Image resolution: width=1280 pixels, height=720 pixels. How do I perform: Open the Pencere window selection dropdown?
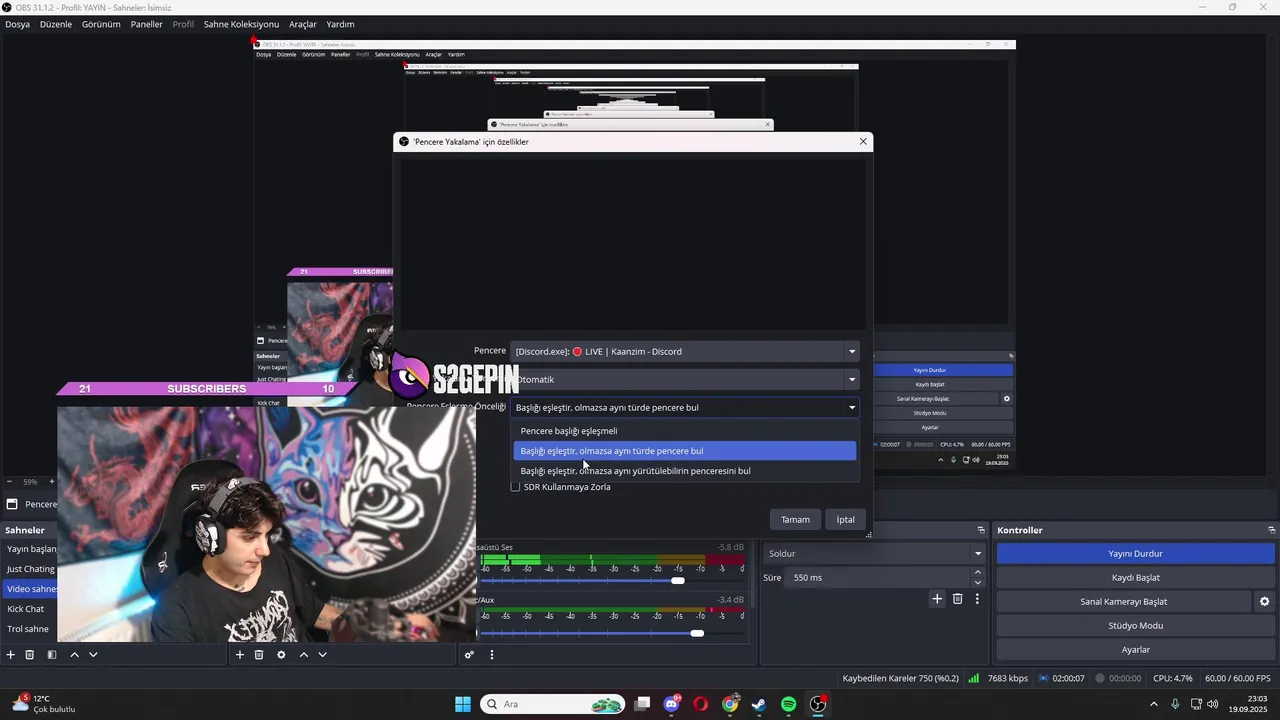click(685, 351)
